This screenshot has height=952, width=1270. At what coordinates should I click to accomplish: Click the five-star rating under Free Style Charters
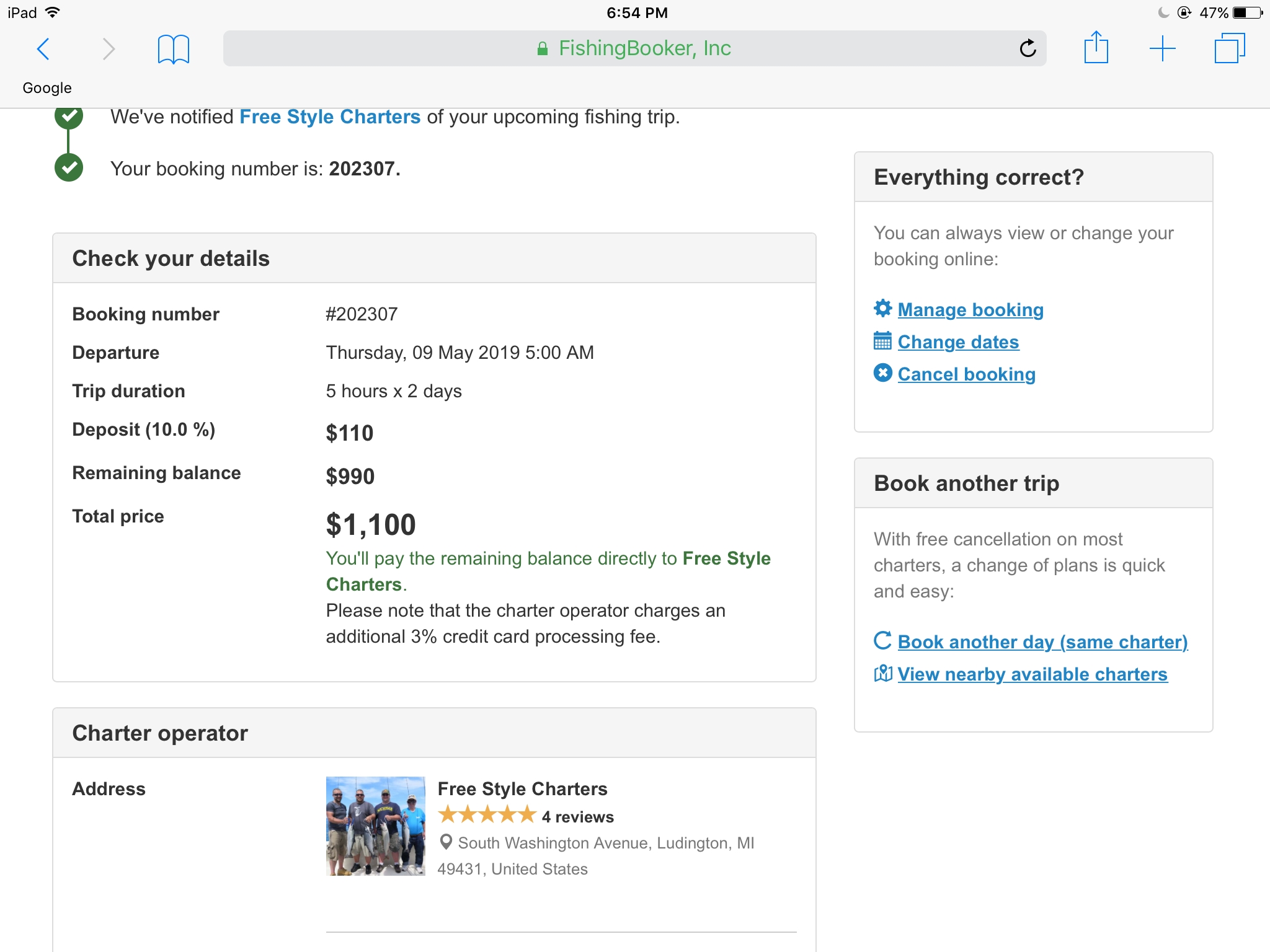487,814
